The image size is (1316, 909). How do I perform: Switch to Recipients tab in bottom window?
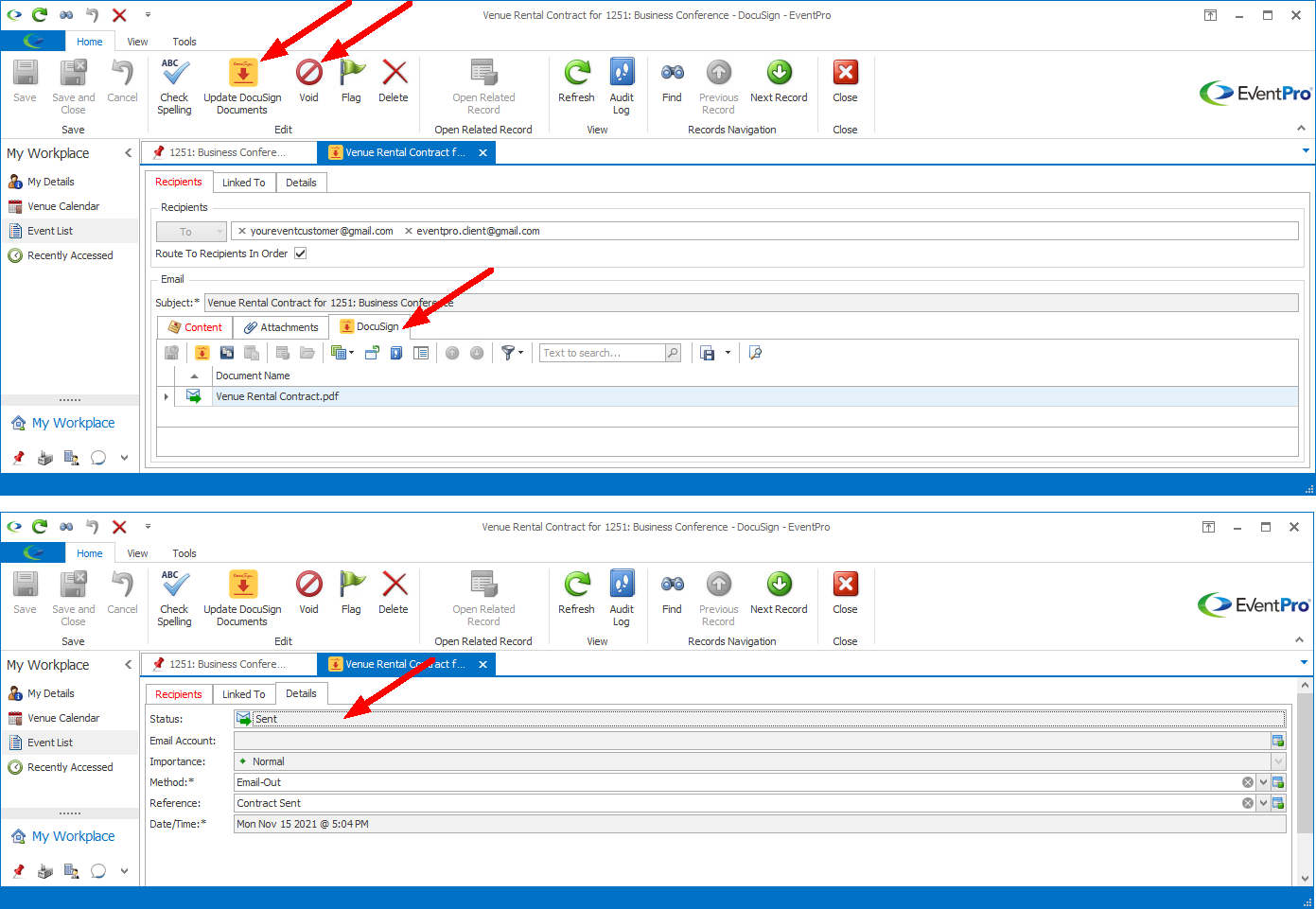point(179,694)
